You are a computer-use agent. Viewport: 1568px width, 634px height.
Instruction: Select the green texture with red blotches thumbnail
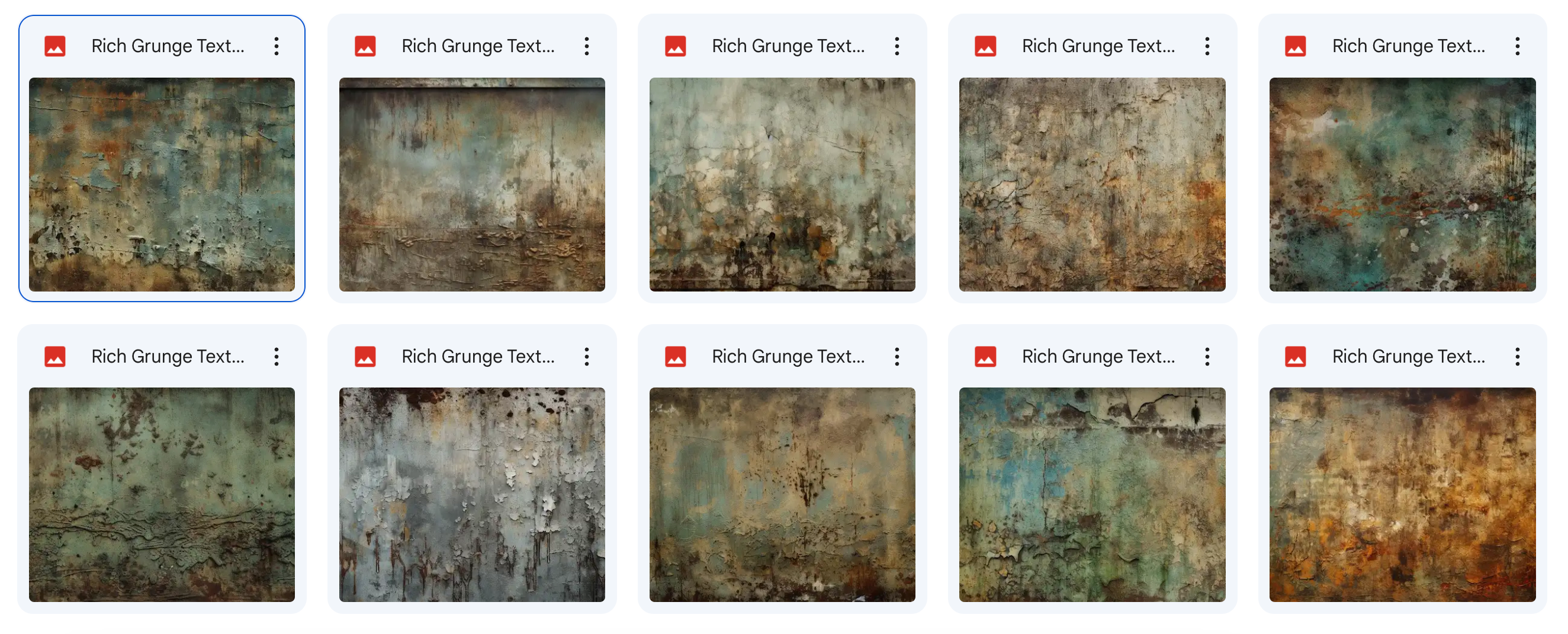[x=162, y=495]
